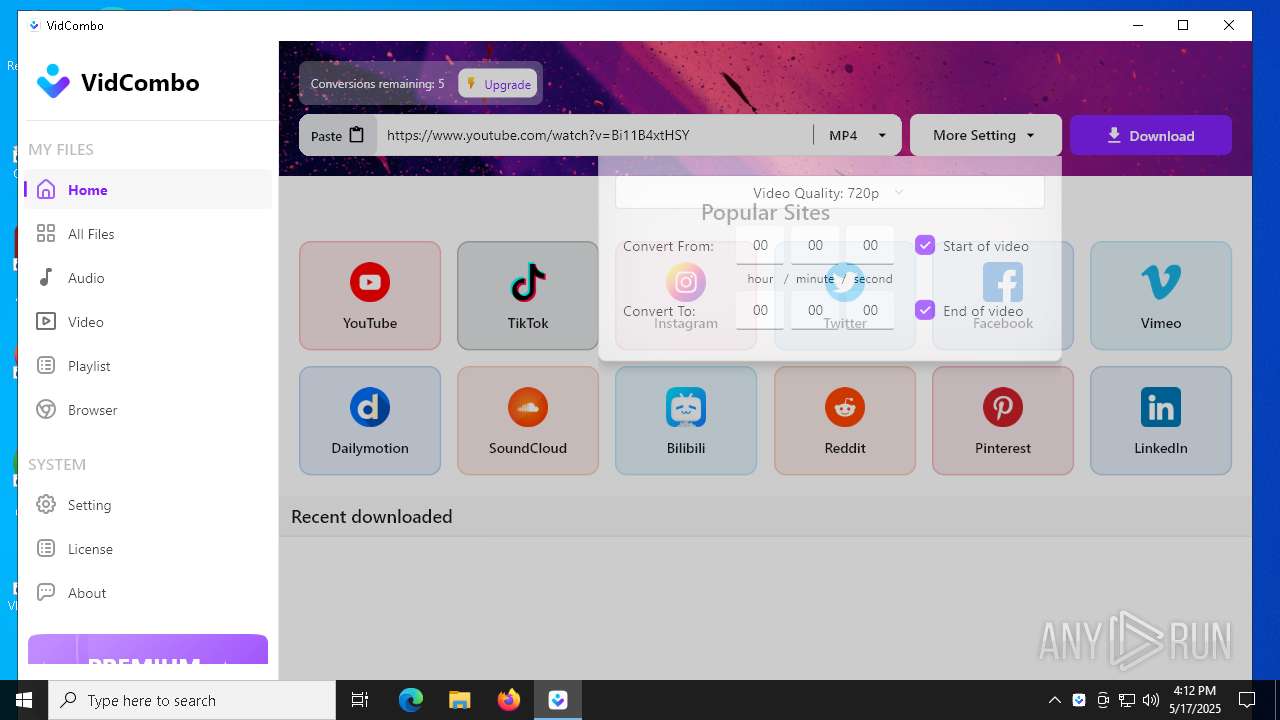
Task: Open Playlist section in sidebar
Action: point(148,366)
